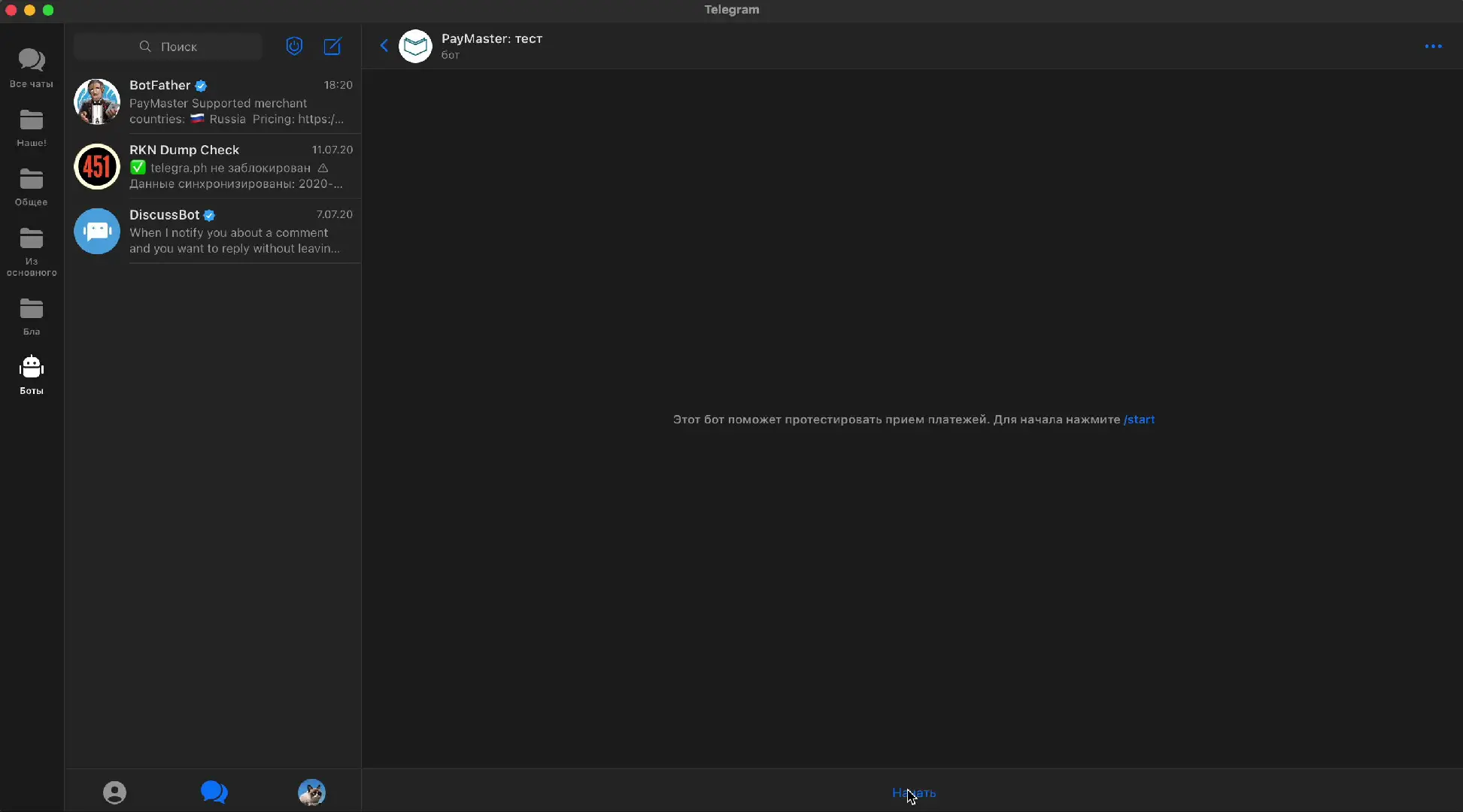Open the Chats tab bubble icon
The image size is (1463, 812).
click(214, 792)
